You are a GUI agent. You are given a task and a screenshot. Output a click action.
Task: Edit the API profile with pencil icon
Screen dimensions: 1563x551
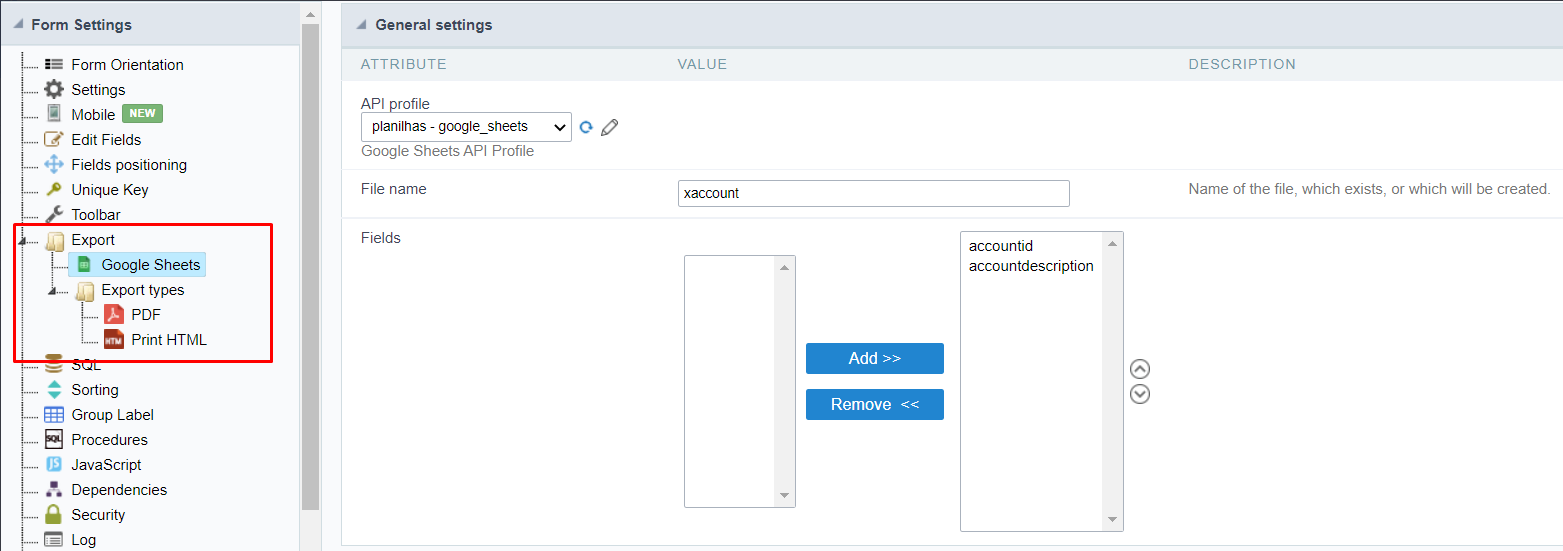point(610,127)
